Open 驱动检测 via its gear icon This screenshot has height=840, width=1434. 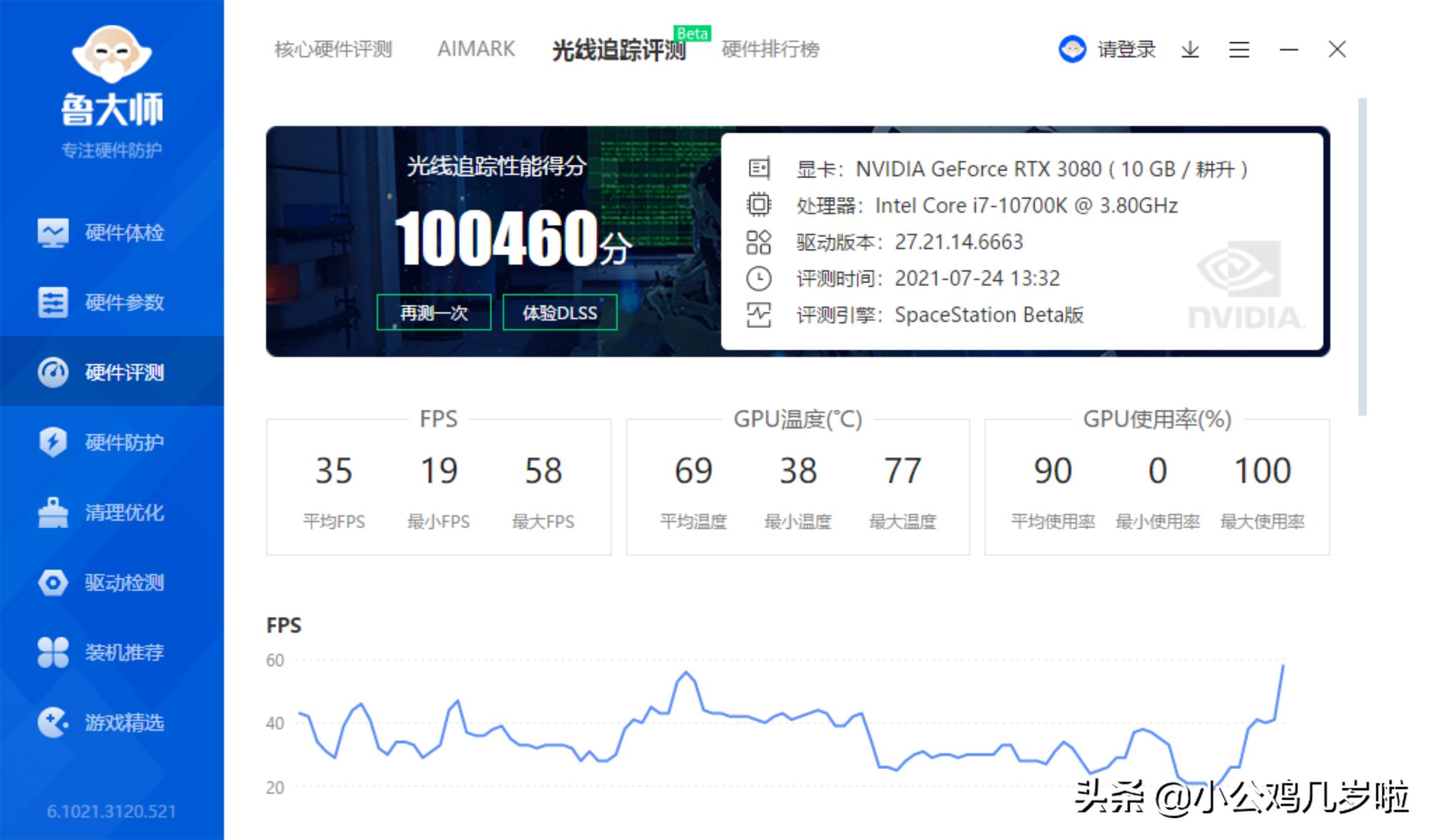click(53, 583)
